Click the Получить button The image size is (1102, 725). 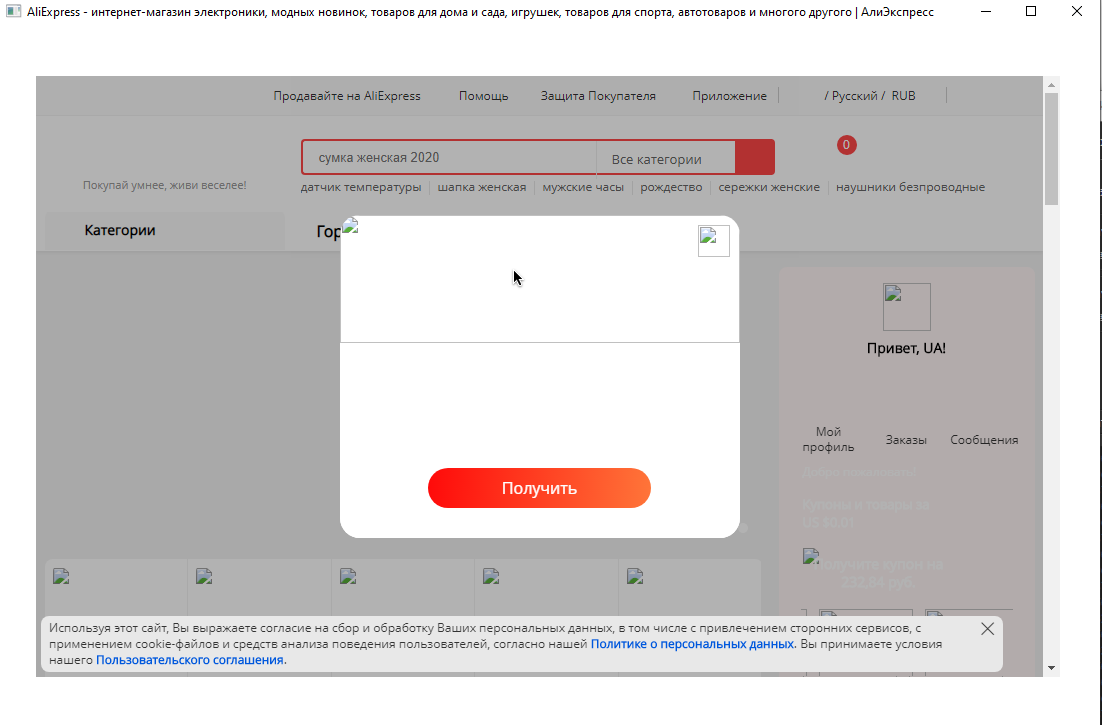coord(539,488)
